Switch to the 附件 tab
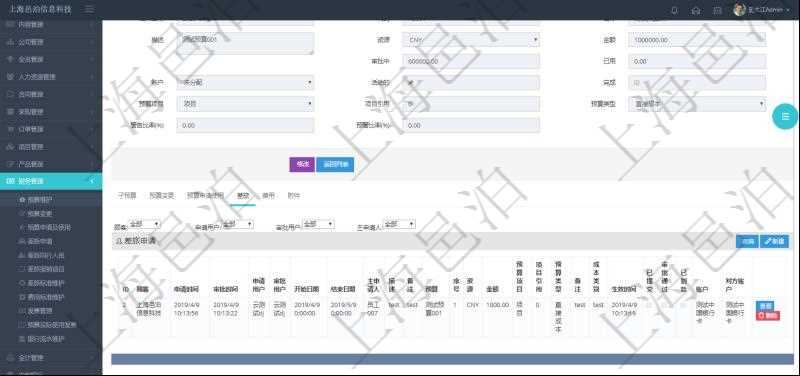 point(294,195)
